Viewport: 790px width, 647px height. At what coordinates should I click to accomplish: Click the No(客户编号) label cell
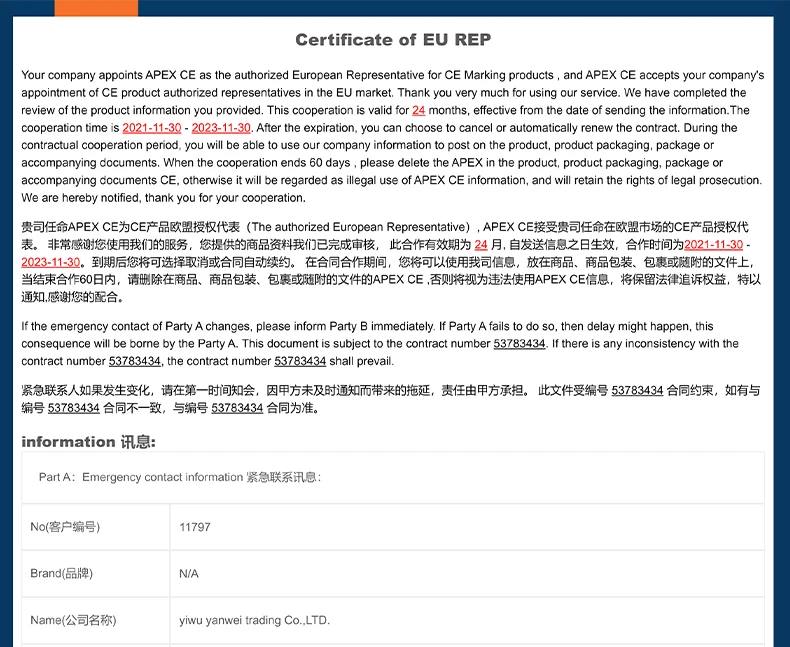tap(96, 527)
